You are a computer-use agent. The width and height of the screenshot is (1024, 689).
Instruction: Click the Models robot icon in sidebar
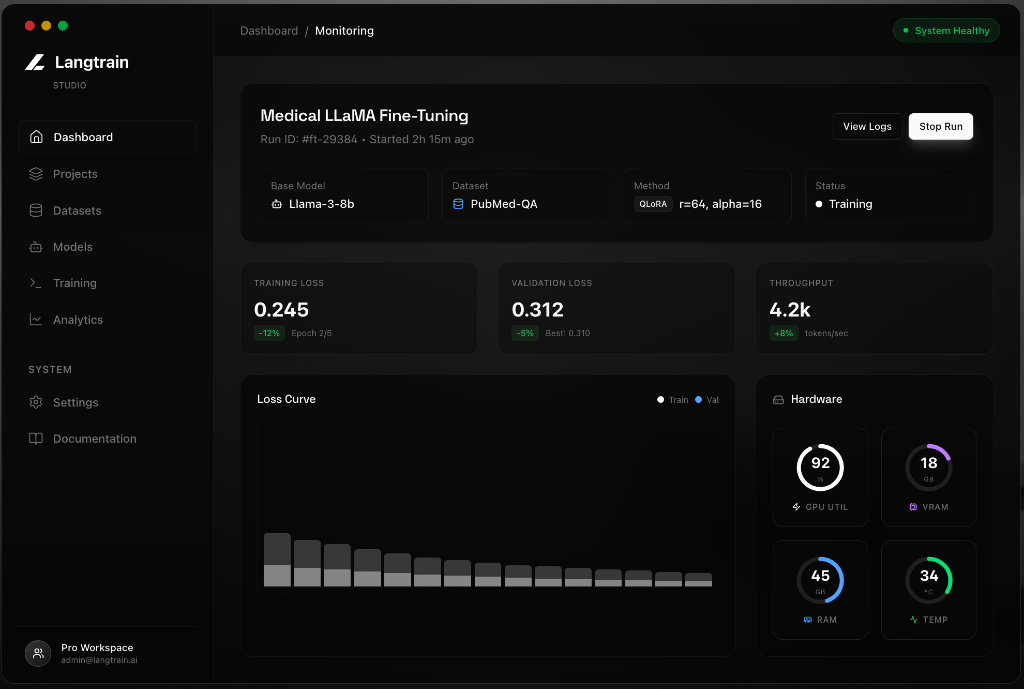pyautogui.click(x=36, y=247)
